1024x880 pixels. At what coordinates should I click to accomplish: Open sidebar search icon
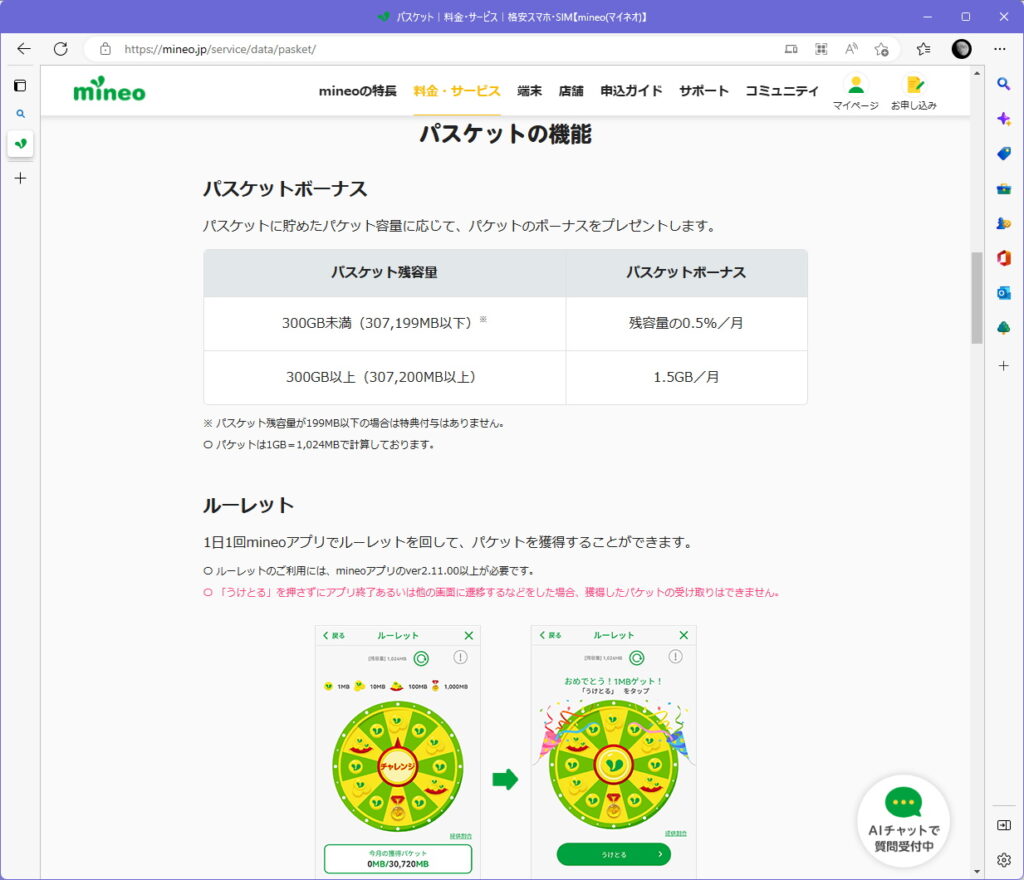point(1004,84)
